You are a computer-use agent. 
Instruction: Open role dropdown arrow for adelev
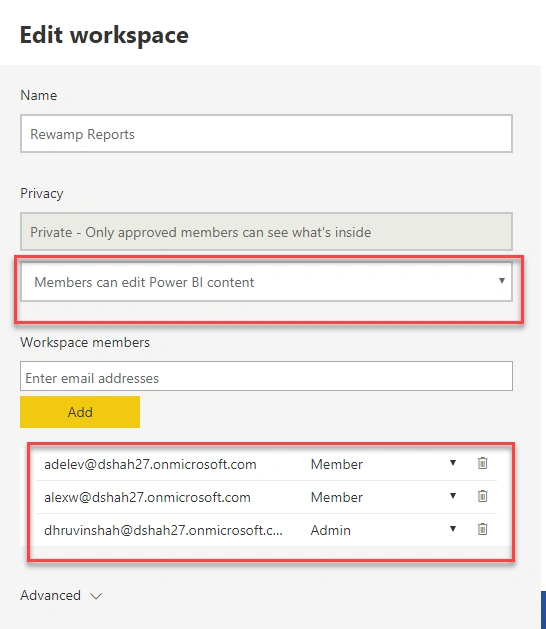coord(453,463)
